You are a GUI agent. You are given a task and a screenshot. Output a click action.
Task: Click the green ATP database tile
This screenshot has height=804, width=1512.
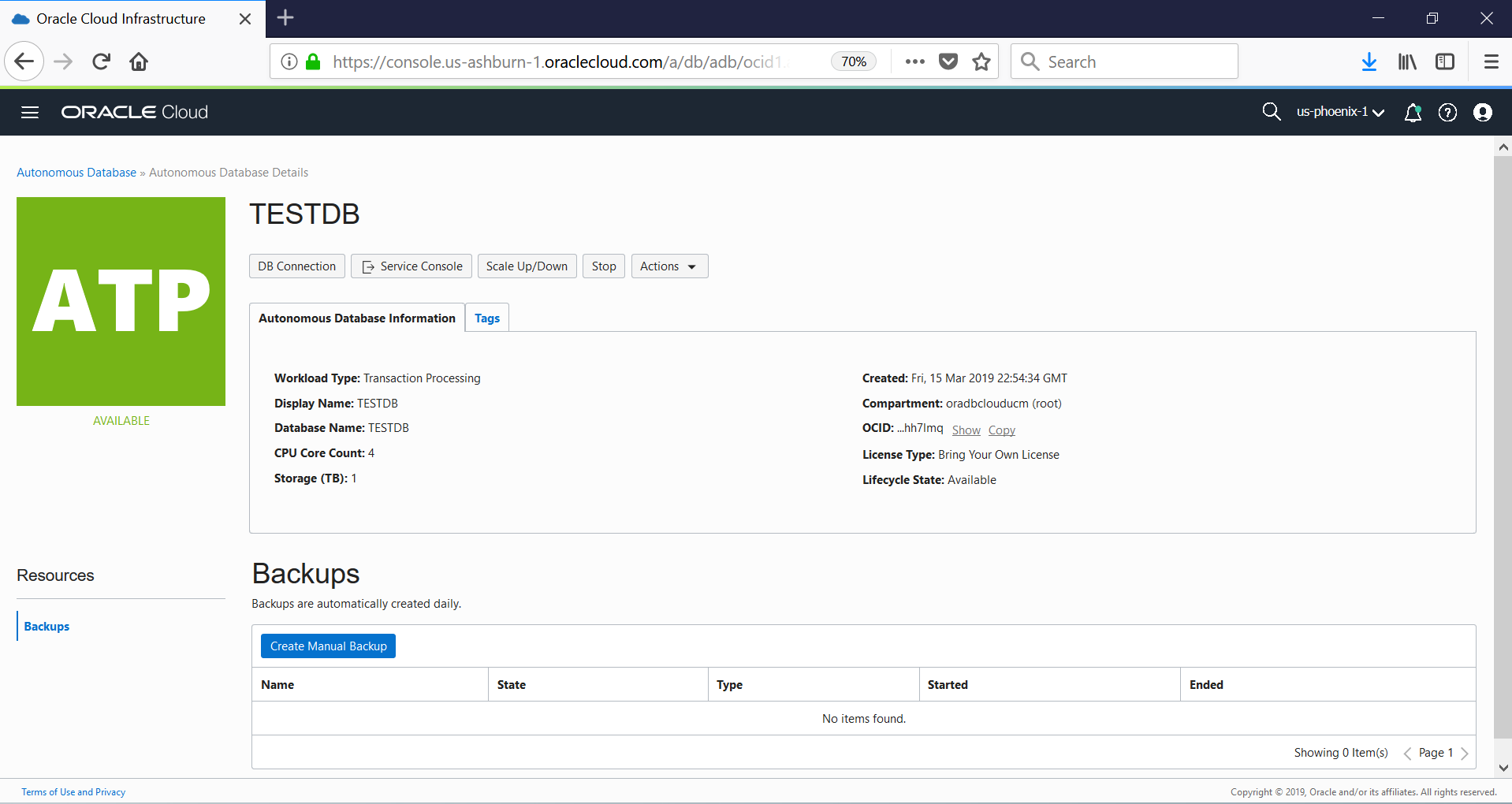[121, 301]
